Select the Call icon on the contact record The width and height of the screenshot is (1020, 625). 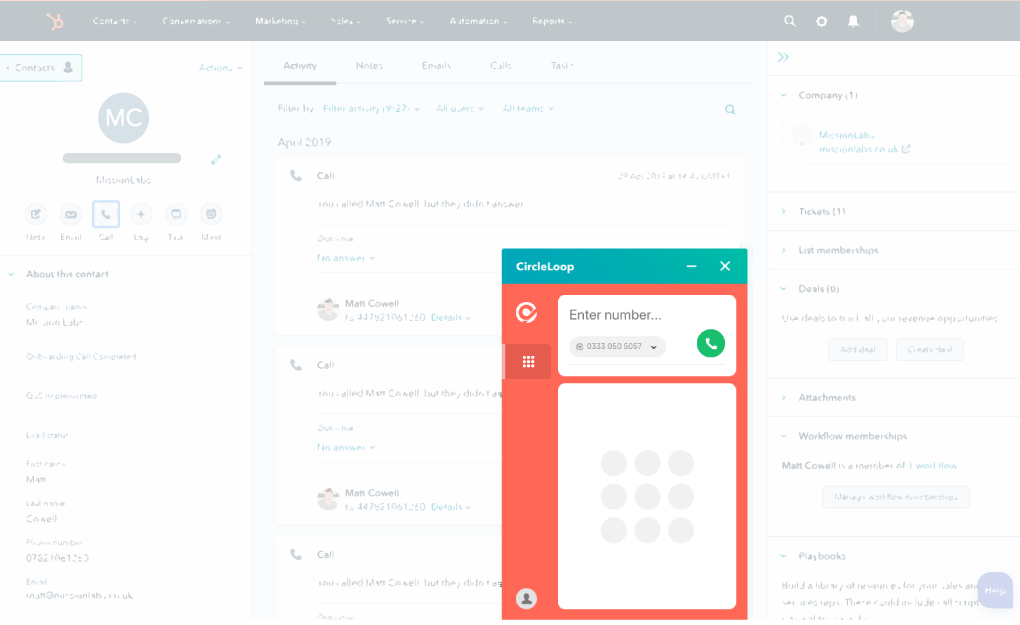(x=105, y=213)
